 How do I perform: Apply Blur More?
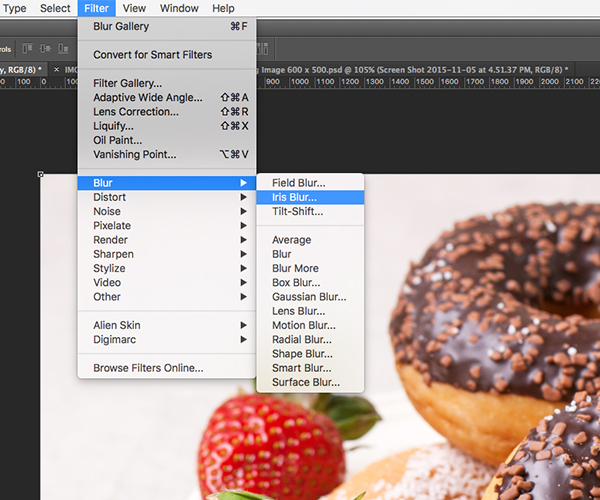click(x=310, y=268)
